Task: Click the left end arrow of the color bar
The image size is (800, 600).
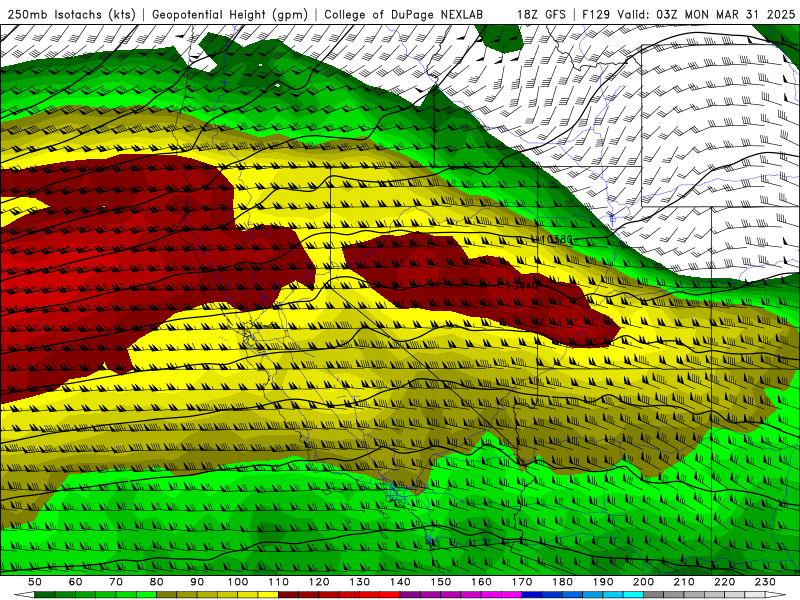Action: pos(24,595)
